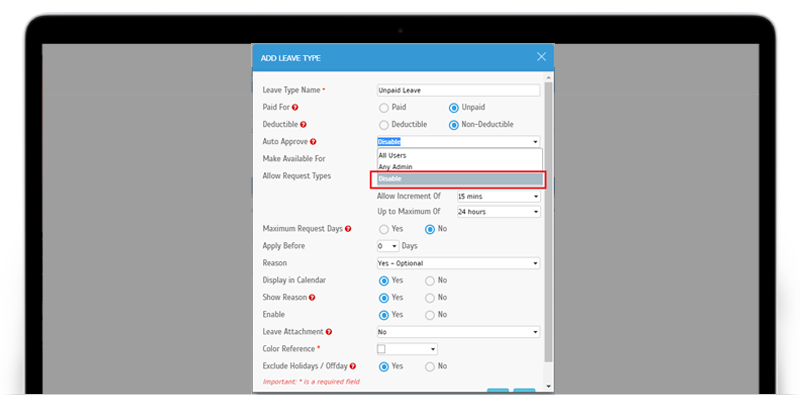Open the Color Reference picker
800x395 pixels.
point(407,349)
